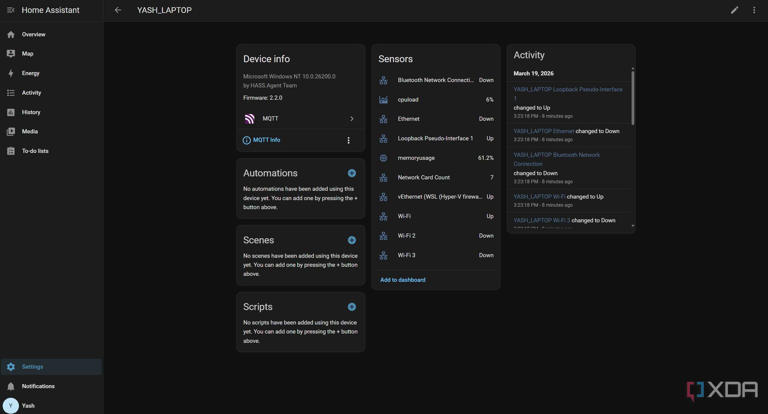Click the March 19, 2026 date header

[x=533, y=73]
